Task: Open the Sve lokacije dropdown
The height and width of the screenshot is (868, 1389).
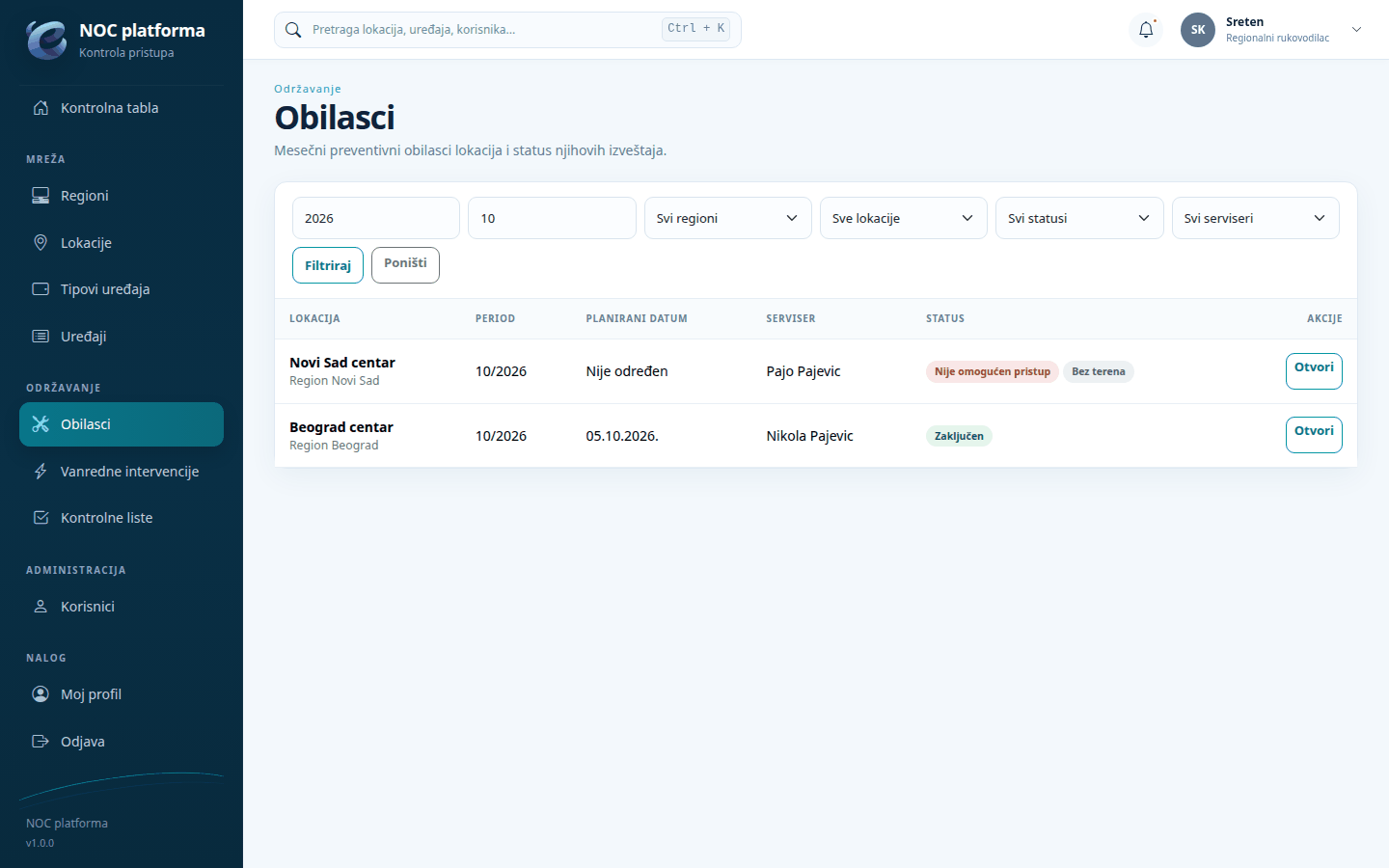Action: click(x=904, y=218)
